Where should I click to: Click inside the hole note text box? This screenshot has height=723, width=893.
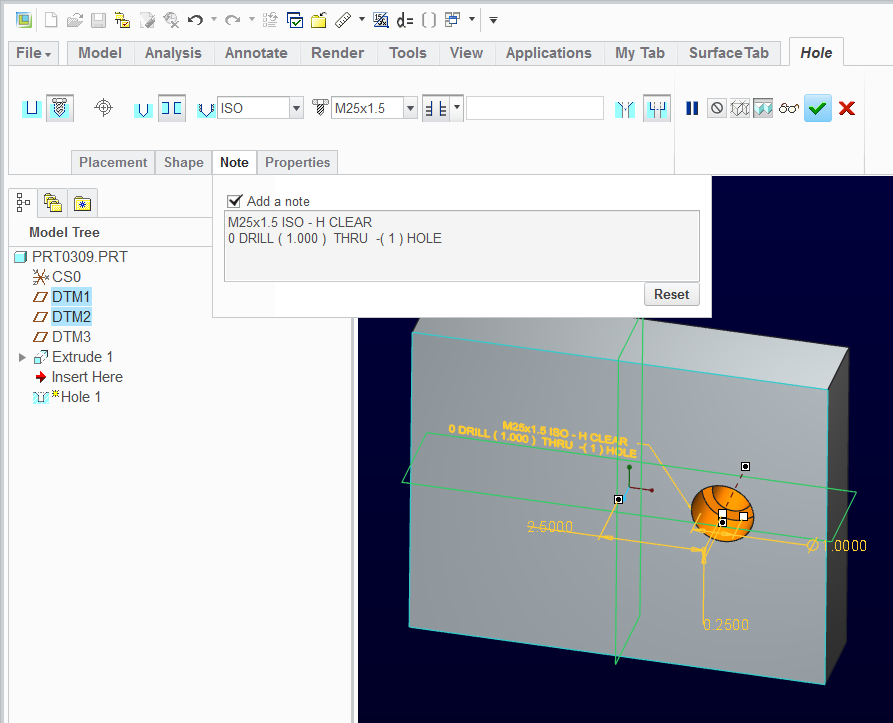[462, 246]
